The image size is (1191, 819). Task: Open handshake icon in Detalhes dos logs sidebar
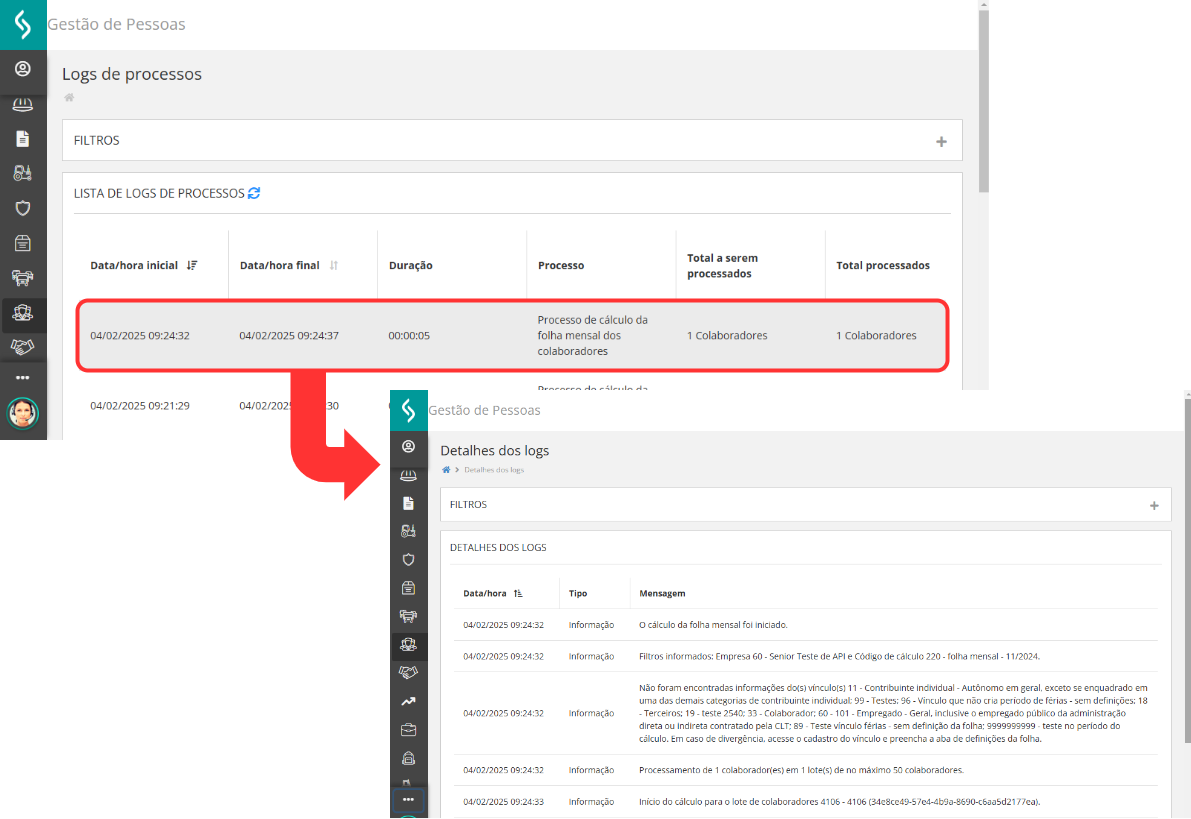(409, 672)
